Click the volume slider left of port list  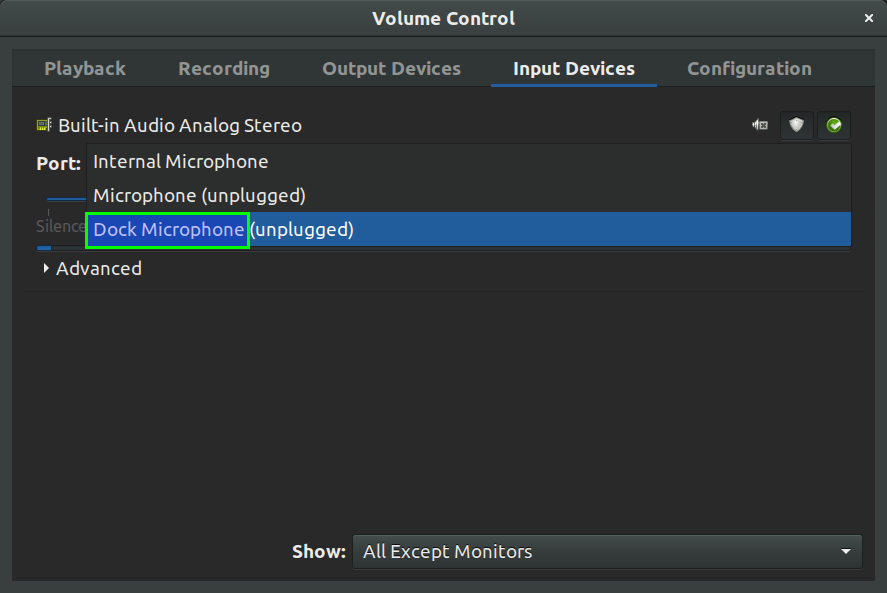coord(65,198)
